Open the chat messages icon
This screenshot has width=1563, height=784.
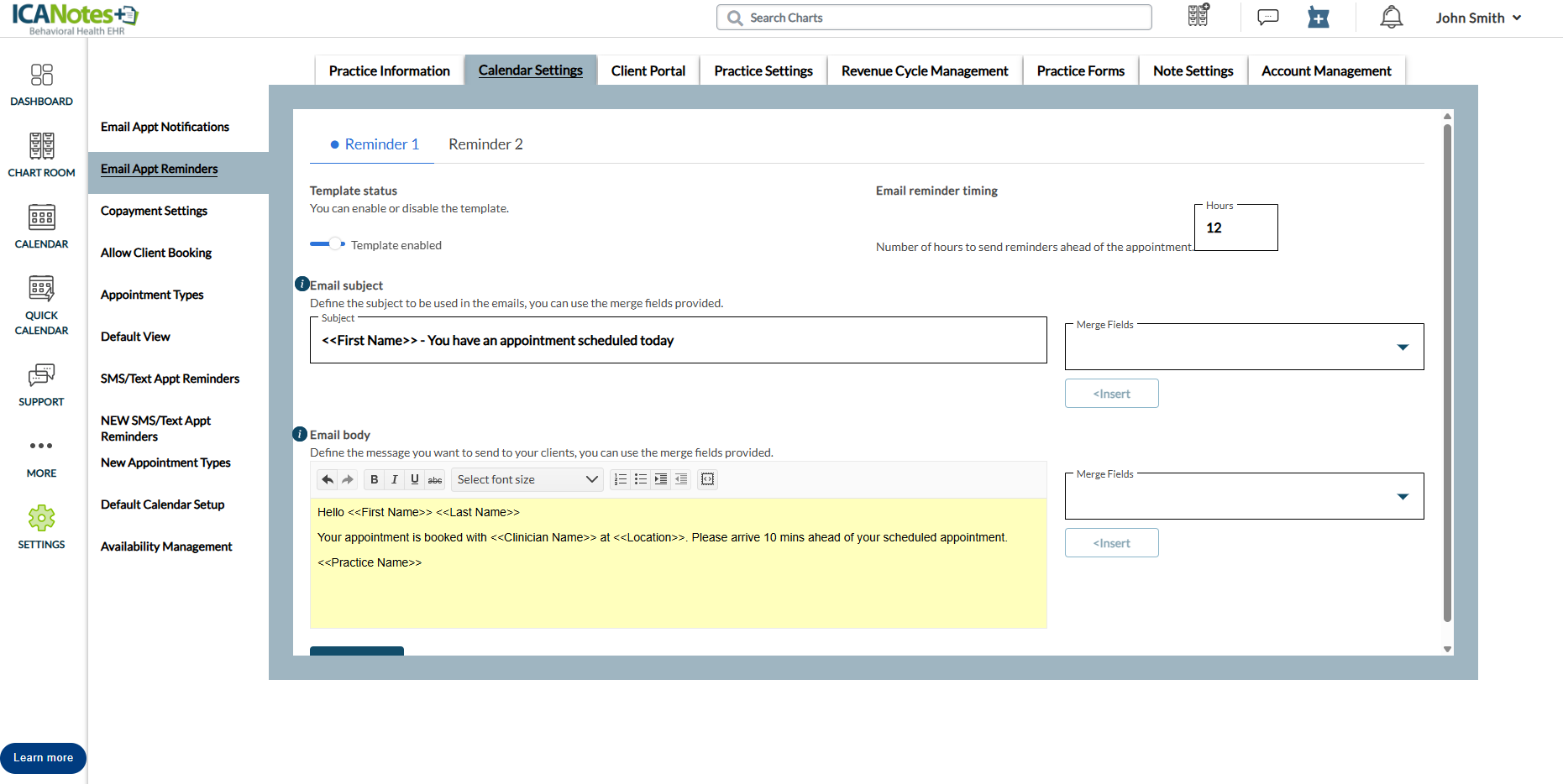click(1267, 18)
